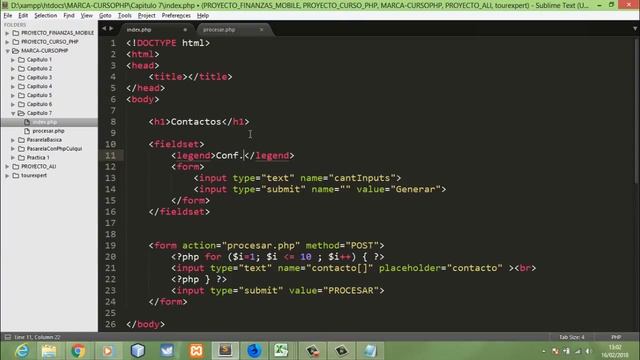Click the index.php file icon in sidebar
The height and width of the screenshot is (360, 640).
pos(27,122)
